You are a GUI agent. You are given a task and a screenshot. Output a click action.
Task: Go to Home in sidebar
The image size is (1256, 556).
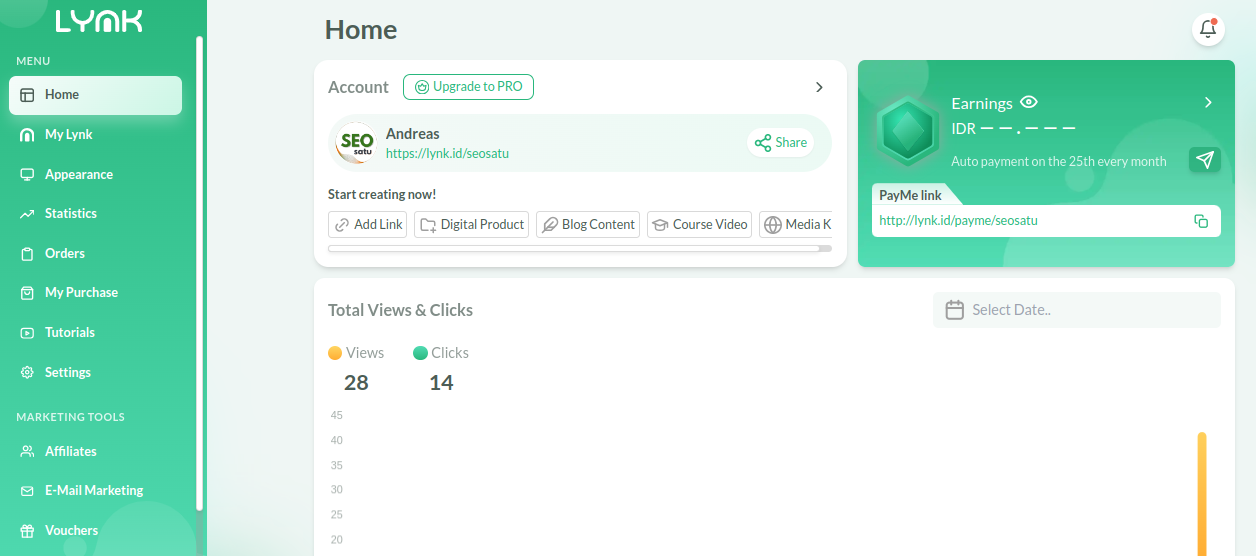coord(96,95)
